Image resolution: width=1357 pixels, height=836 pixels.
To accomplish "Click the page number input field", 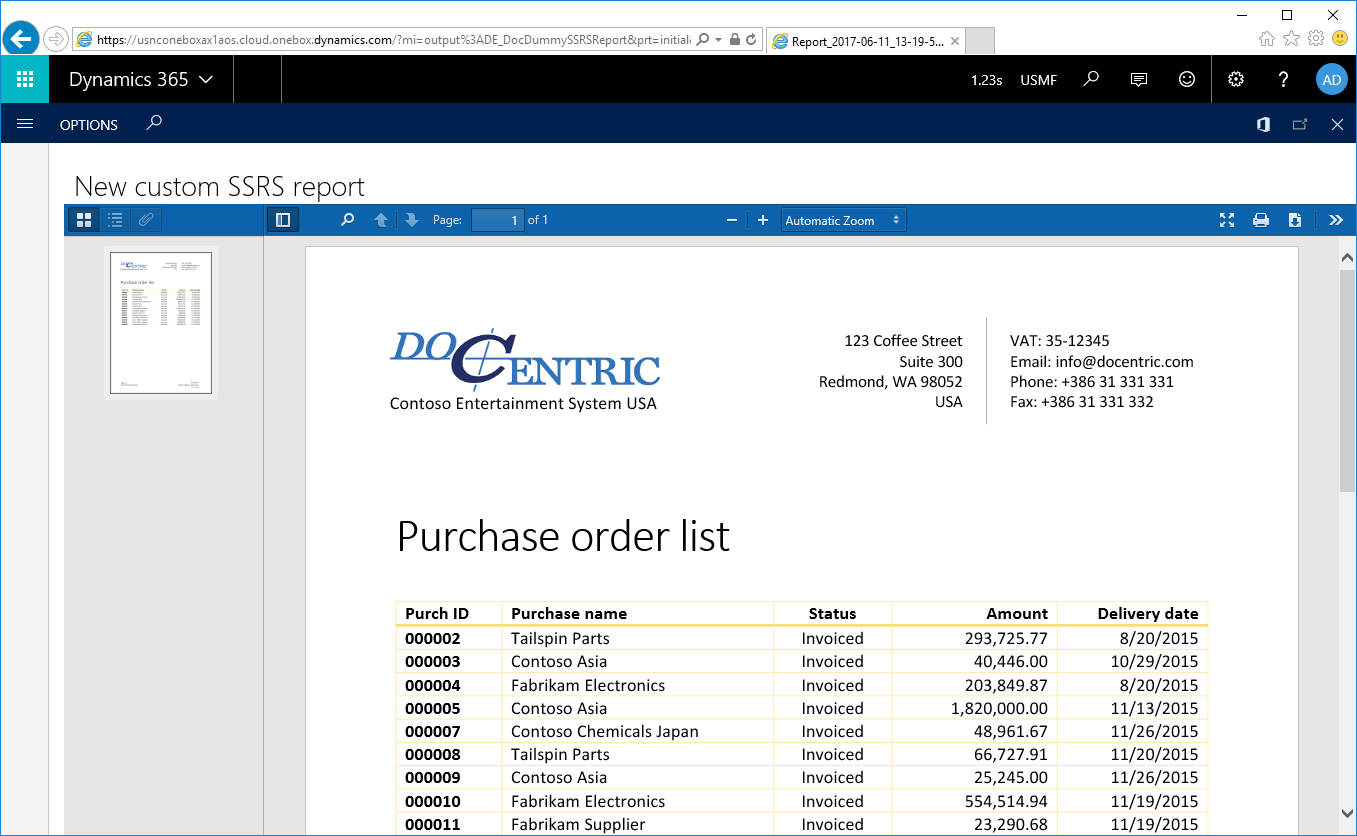I will (x=497, y=220).
